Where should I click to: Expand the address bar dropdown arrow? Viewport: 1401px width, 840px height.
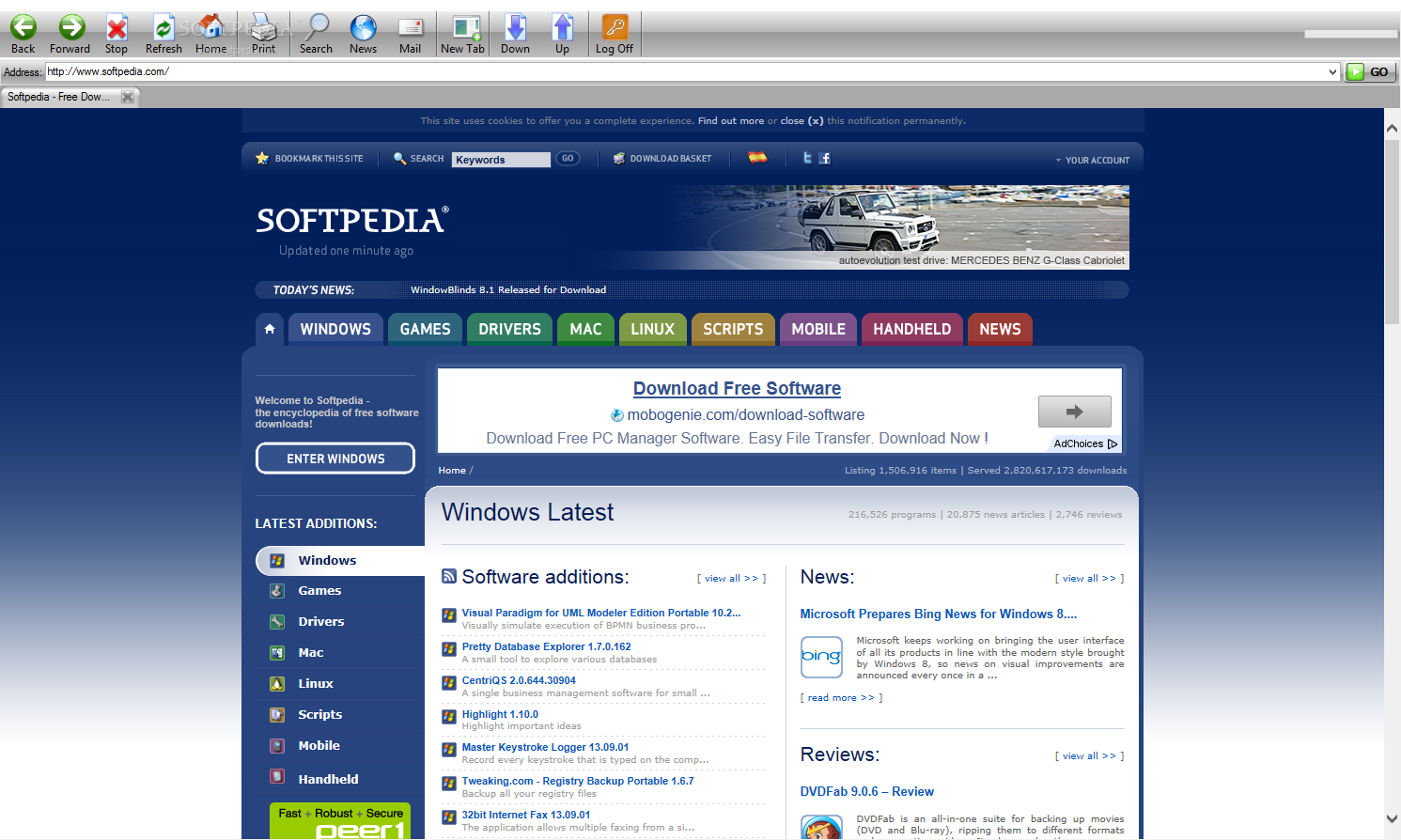click(1332, 71)
